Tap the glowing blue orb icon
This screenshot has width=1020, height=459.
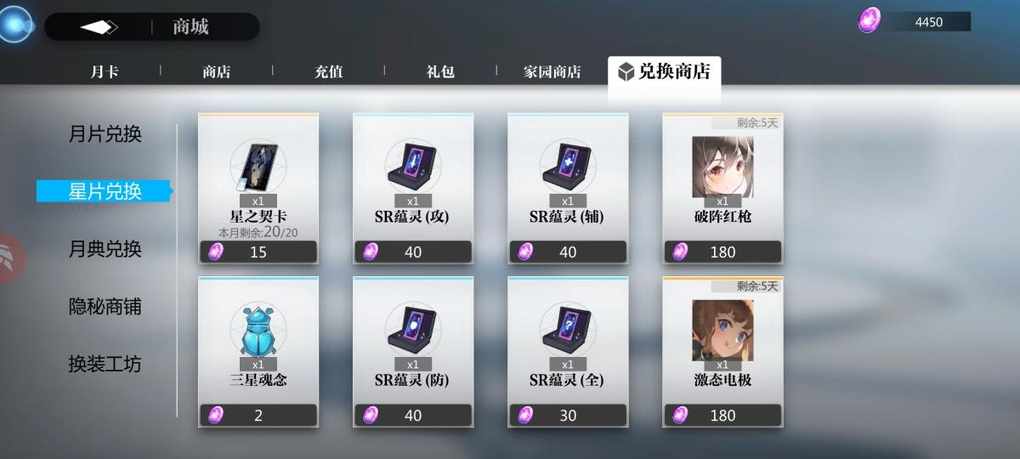pos(14,24)
